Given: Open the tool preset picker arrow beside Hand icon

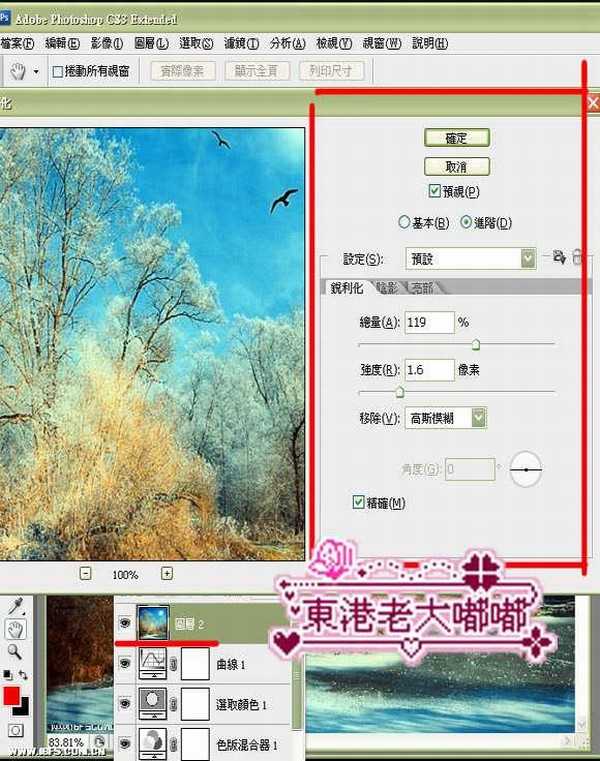Looking at the screenshot, I should (x=37, y=71).
